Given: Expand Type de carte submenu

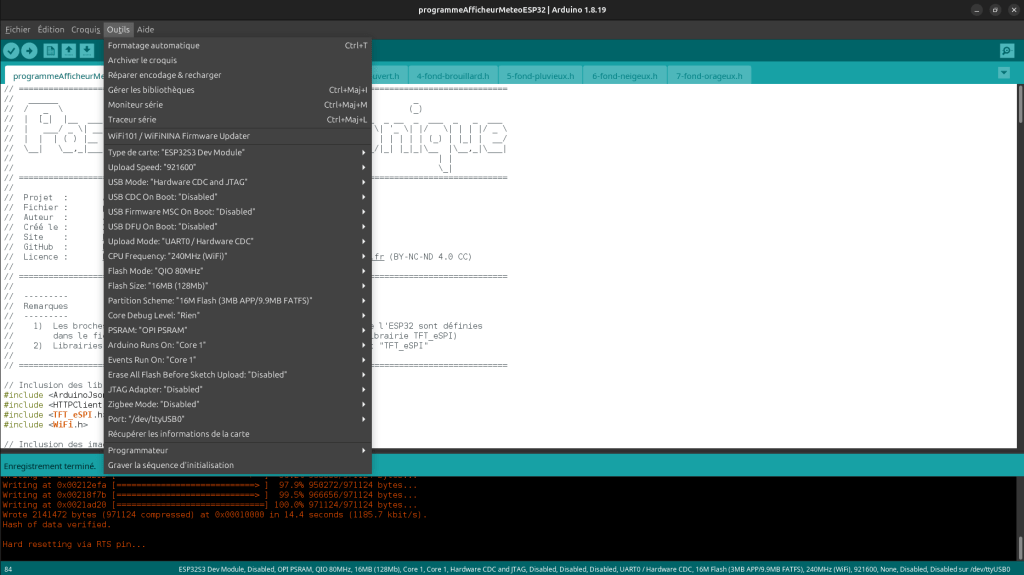Looking at the screenshot, I should (238, 152).
